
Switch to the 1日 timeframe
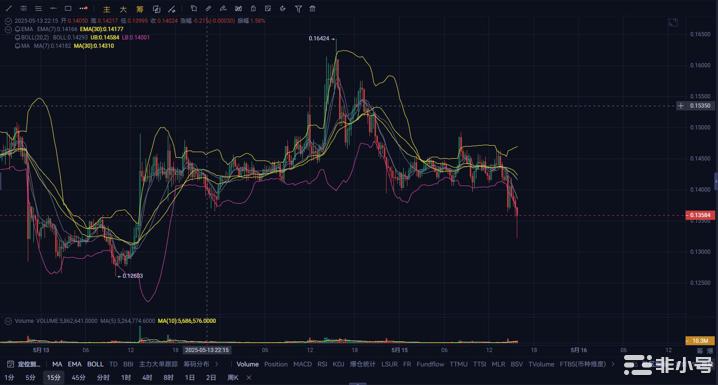click(x=190, y=378)
